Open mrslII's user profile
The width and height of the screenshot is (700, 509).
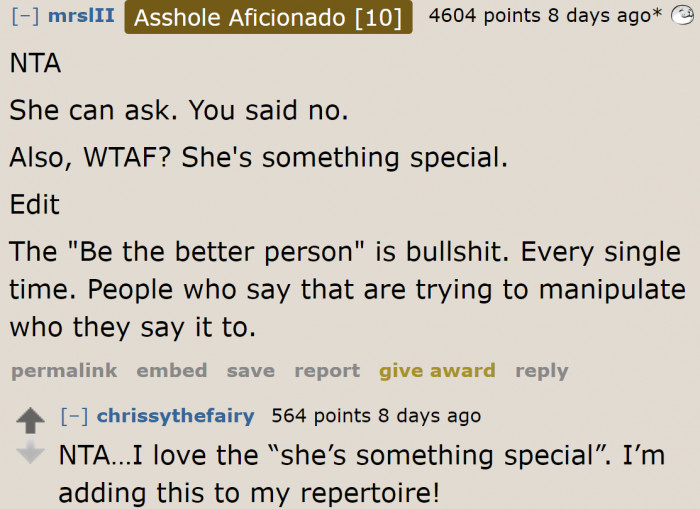(81, 18)
